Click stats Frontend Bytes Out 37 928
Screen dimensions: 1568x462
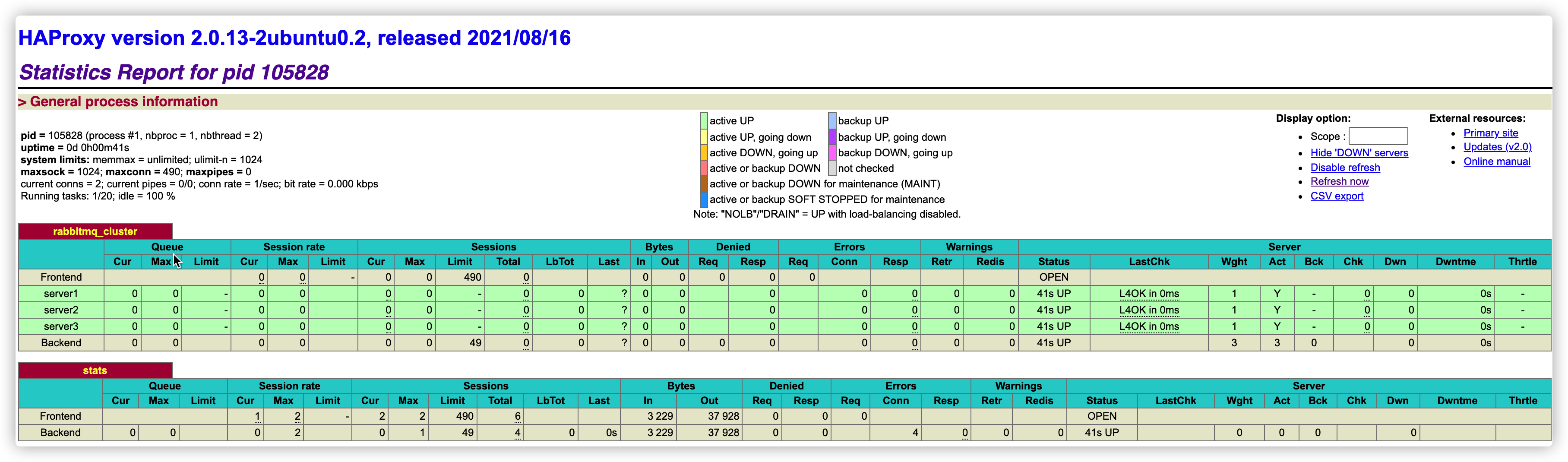(723, 416)
